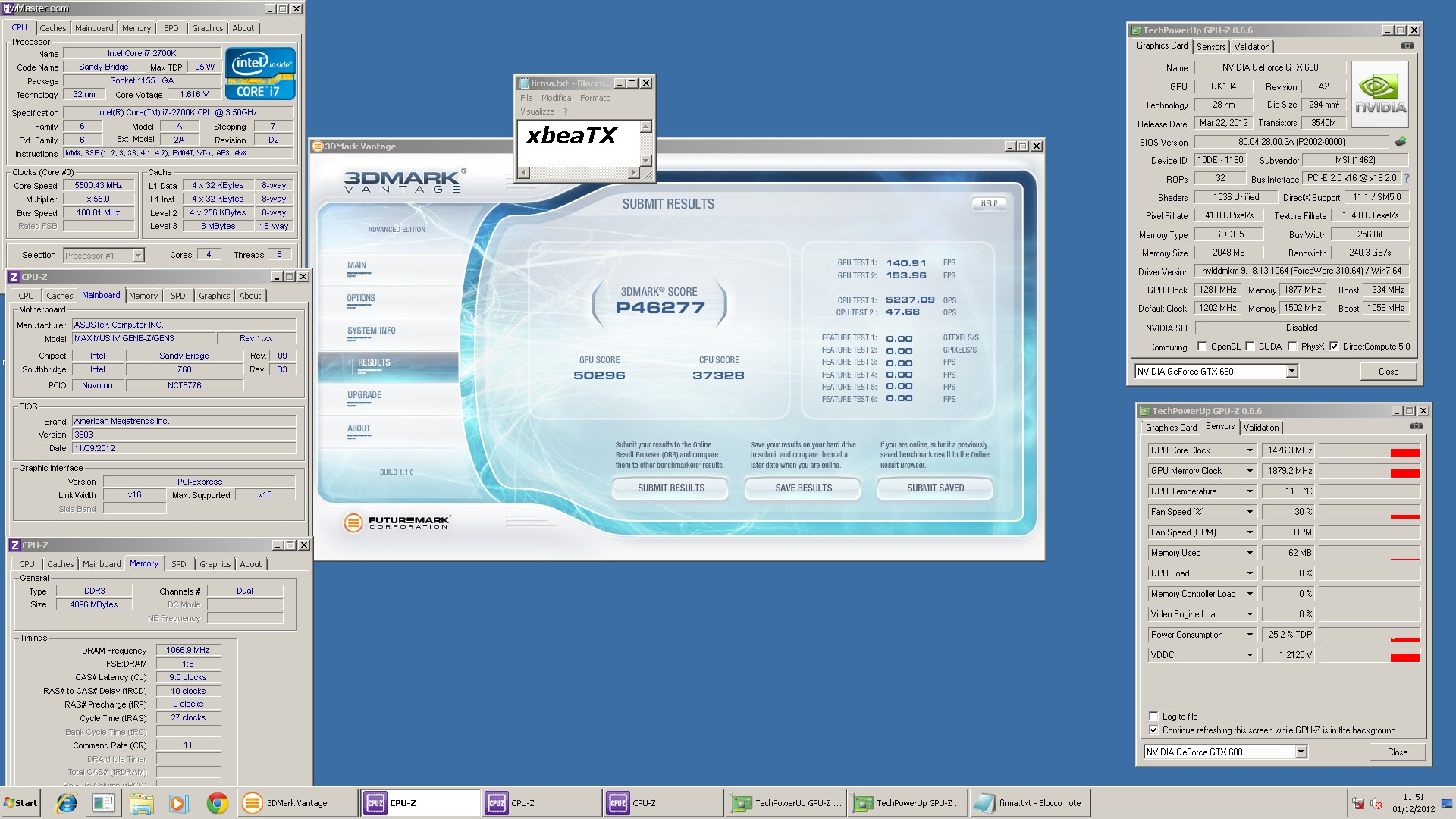Switch to 3DMark Vantage taskbar item
This screenshot has height=819, width=1456.
[298, 803]
